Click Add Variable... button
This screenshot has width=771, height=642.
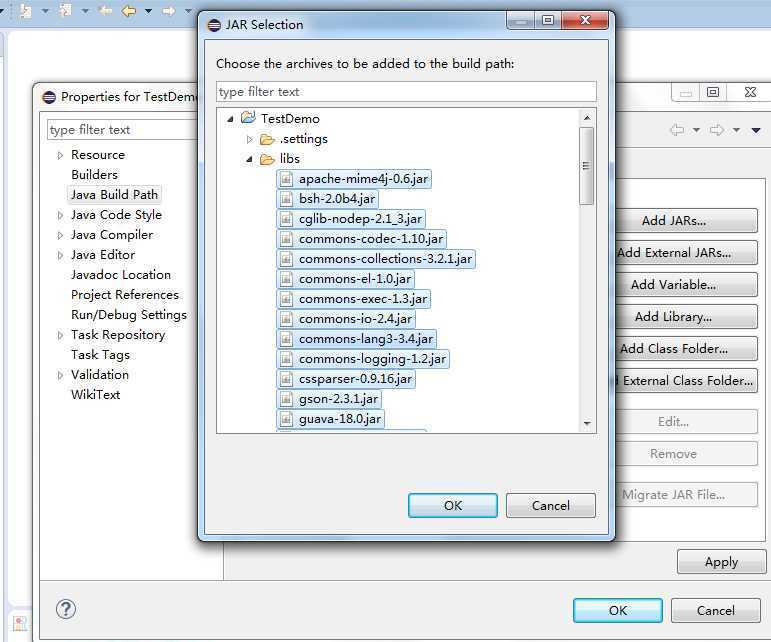pyautogui.click(x=686, y=285)
